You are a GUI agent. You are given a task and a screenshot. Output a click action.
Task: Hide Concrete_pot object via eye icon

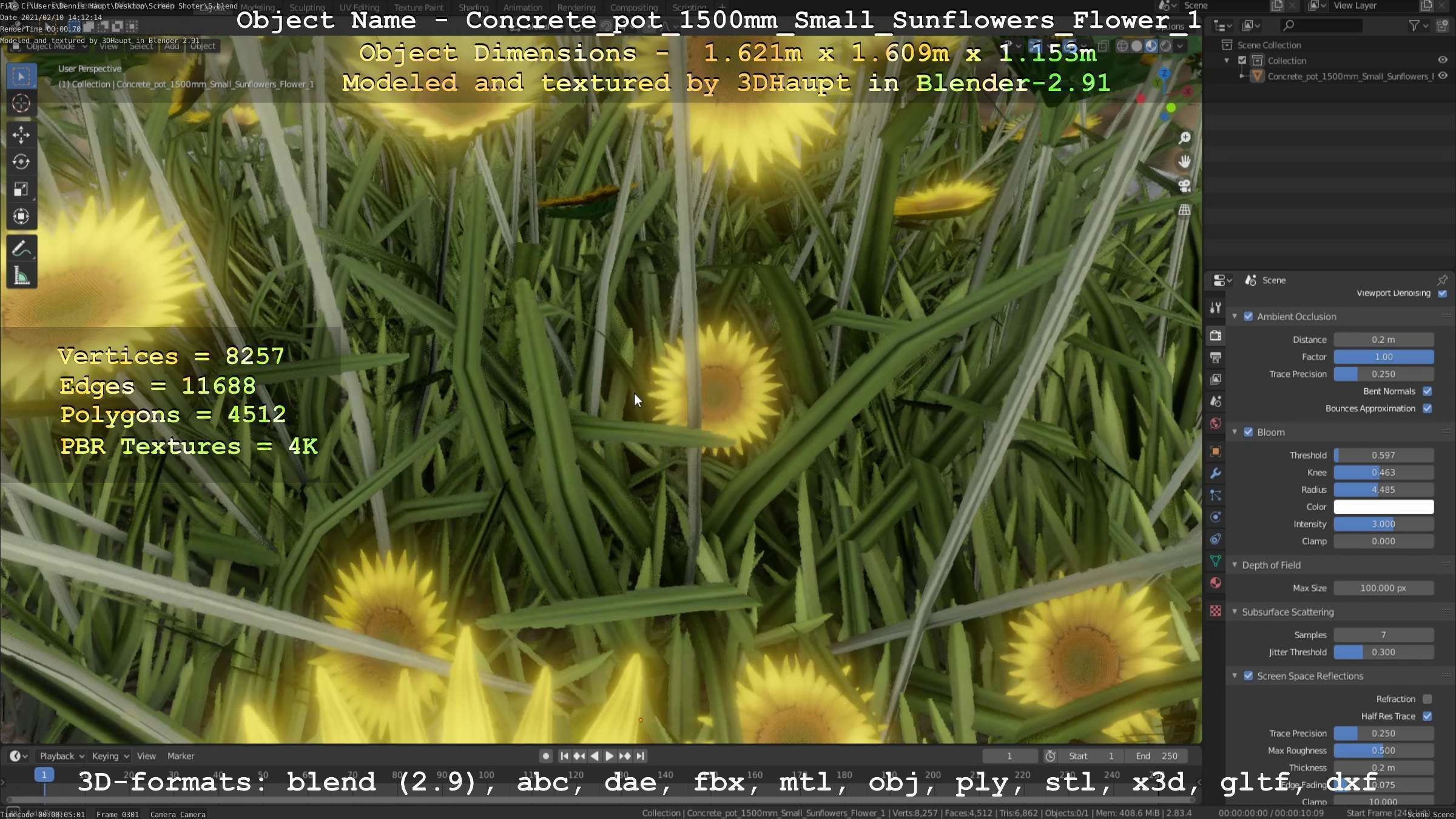(x=1443, y=76)
